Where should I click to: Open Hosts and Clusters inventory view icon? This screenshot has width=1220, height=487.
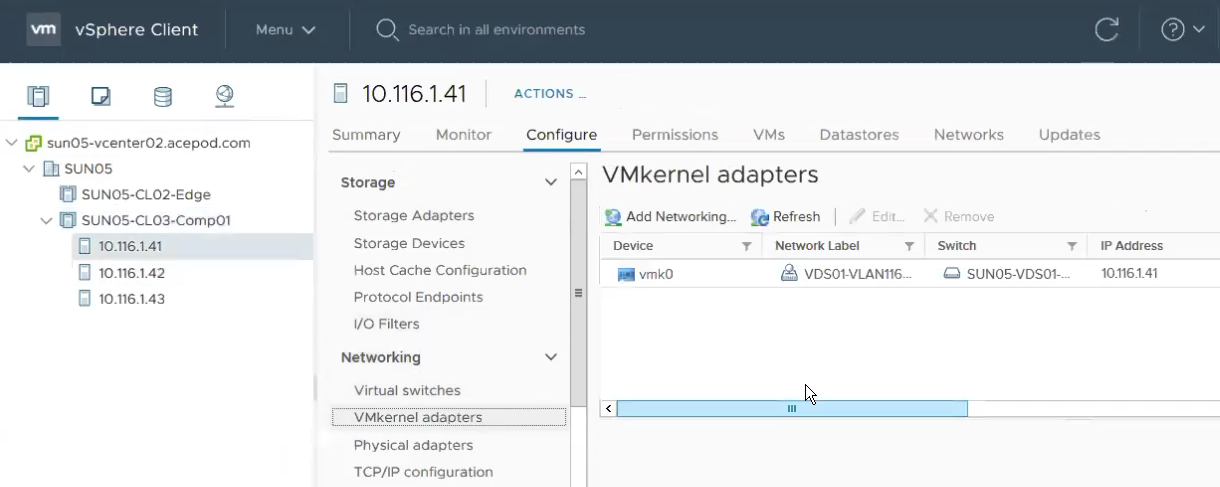[x=38, y=97]
